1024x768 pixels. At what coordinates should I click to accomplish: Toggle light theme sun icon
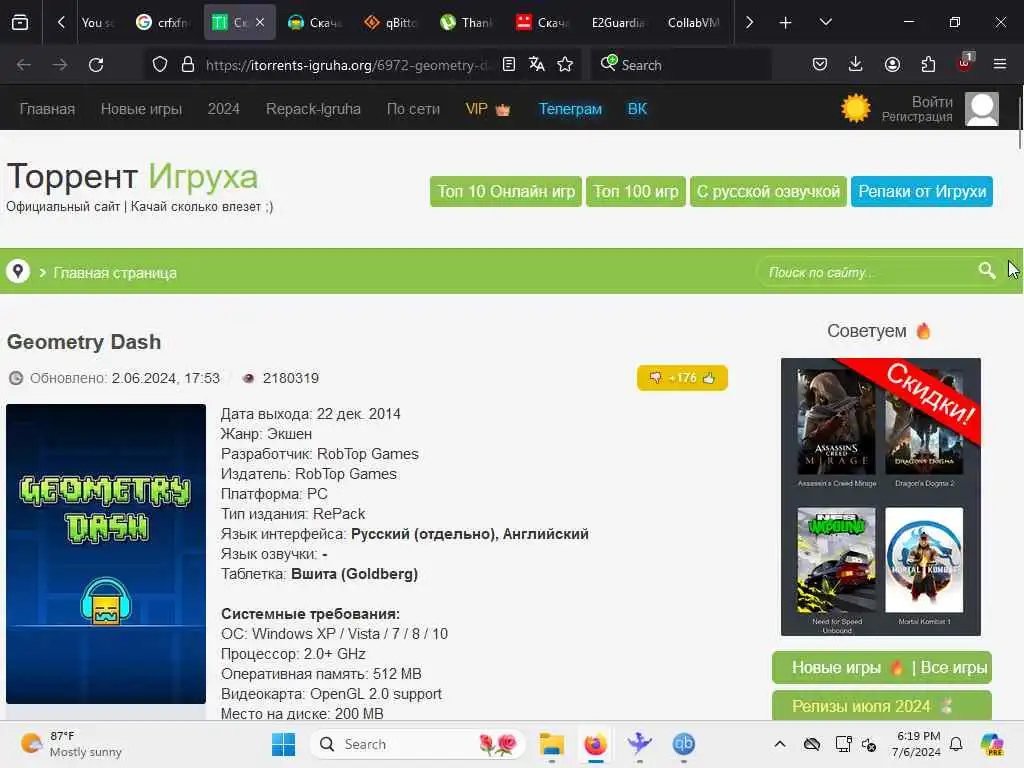tap(856, 108)
